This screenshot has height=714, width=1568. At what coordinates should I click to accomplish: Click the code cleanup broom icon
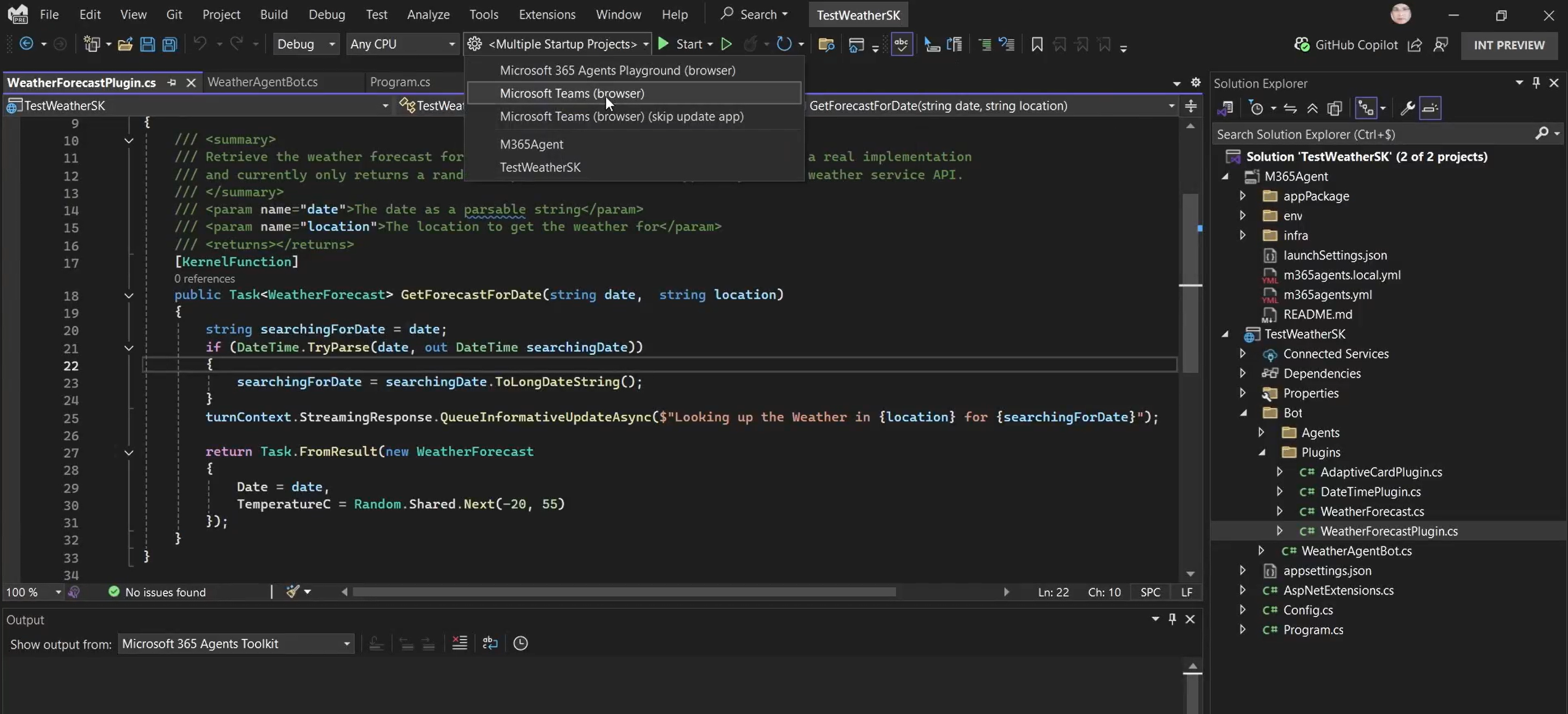(x=293, y=592)
